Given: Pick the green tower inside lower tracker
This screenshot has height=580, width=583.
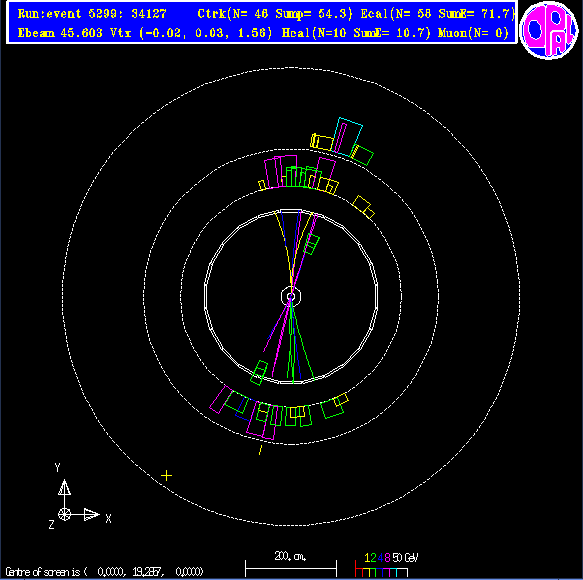Looking at the screenshot, I should pyautogui.click(x=259, y=373).
